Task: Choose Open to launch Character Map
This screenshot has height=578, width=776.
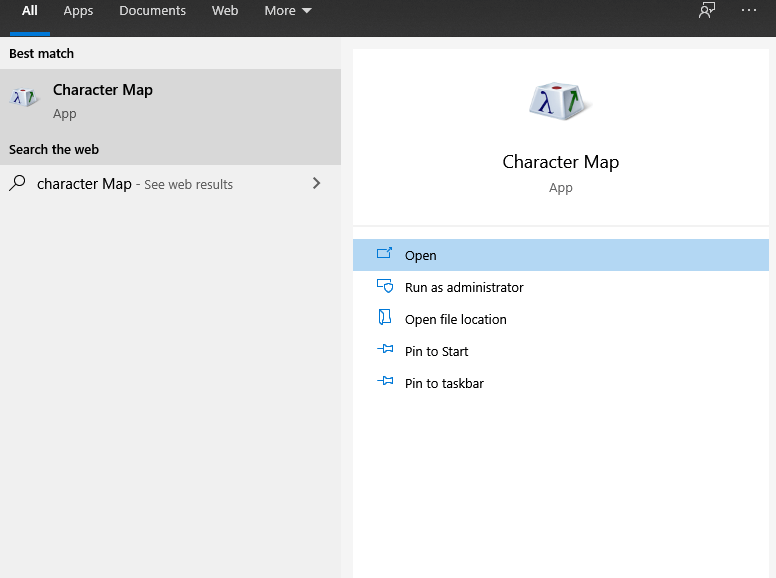Action: [421, 256]
